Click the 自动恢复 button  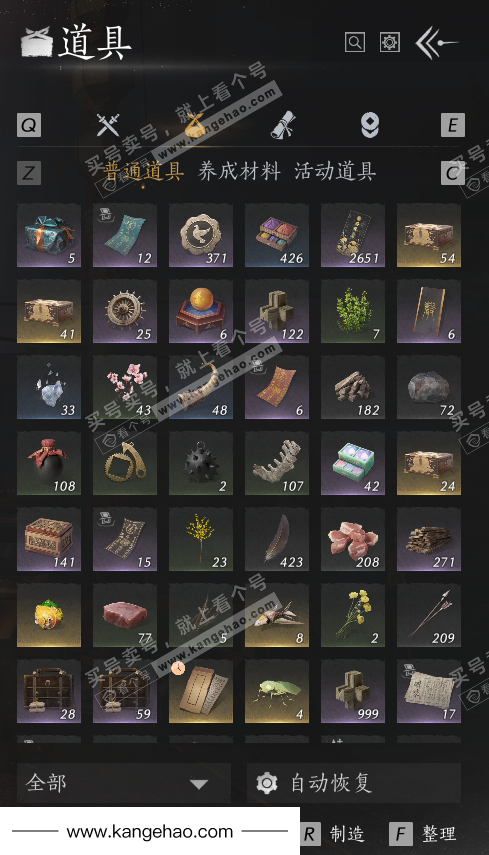click(354, 783)
